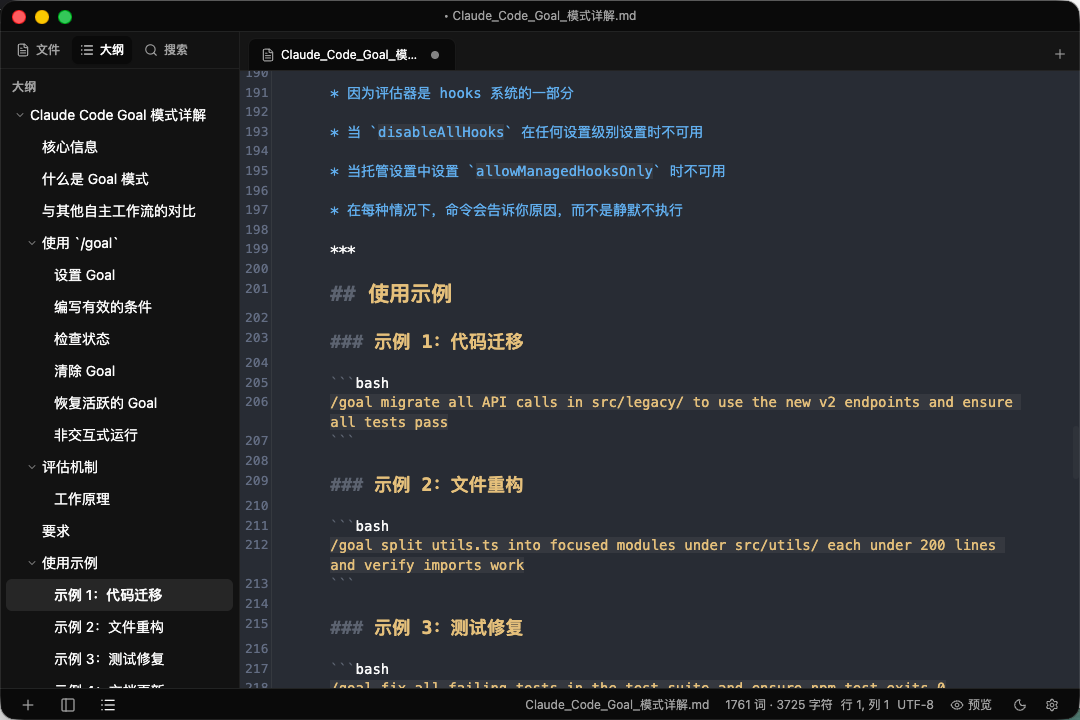Go to 示例 2: 文件重构 outline entry
Screen dimensions: 1080x720
coord(109,627)
